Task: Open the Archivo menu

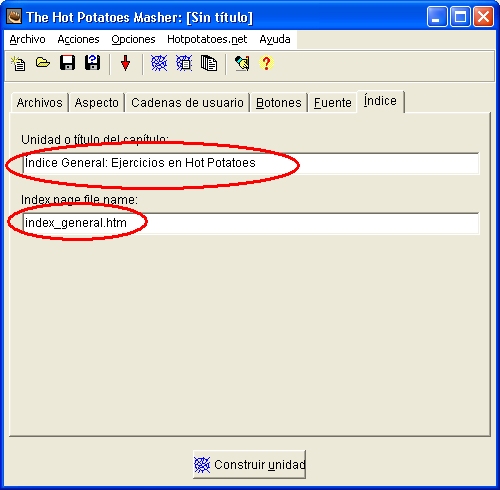Action: [27, 39]
